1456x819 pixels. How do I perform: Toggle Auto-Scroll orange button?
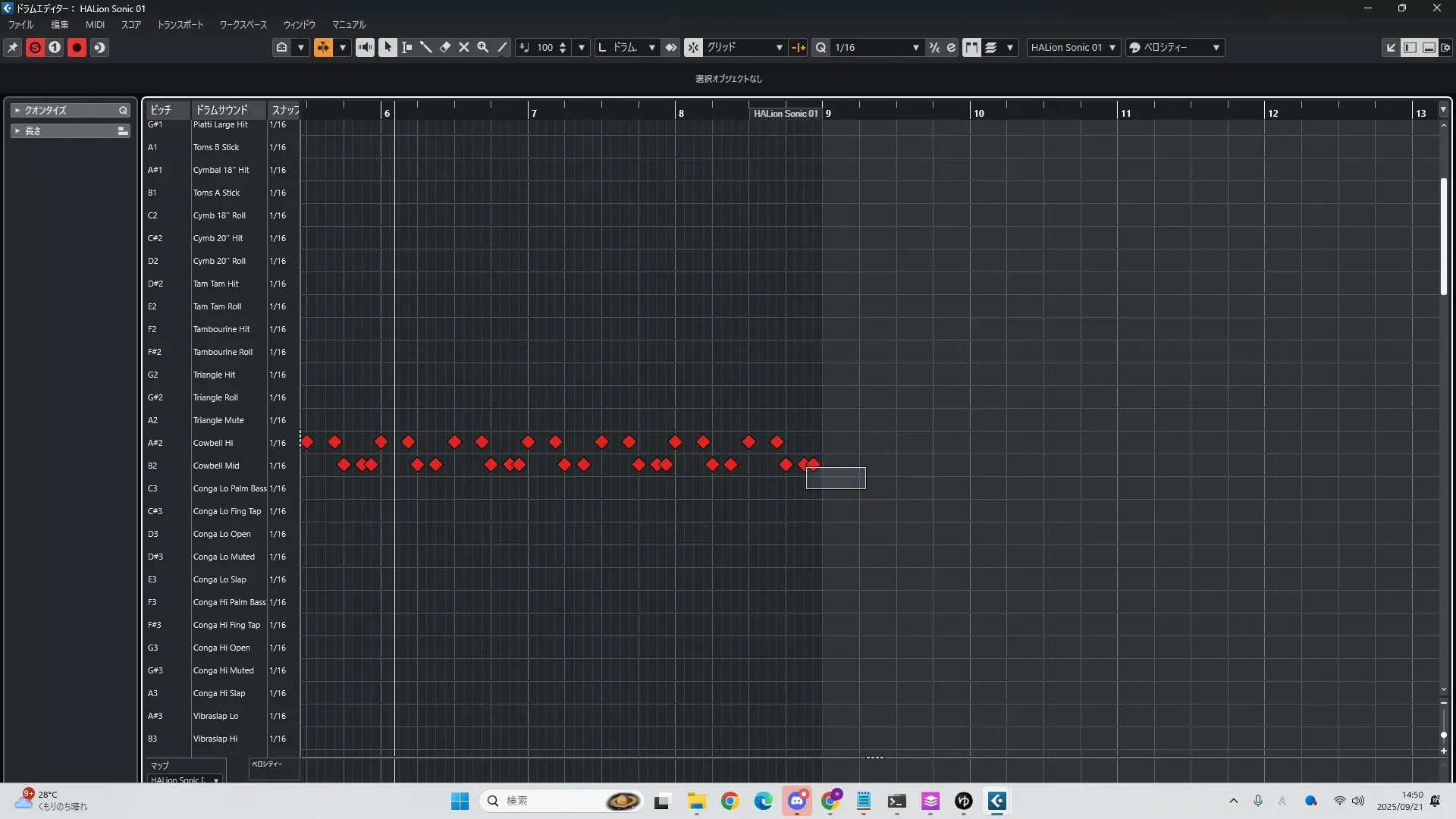pyautogui.click(x=323, y=47)
